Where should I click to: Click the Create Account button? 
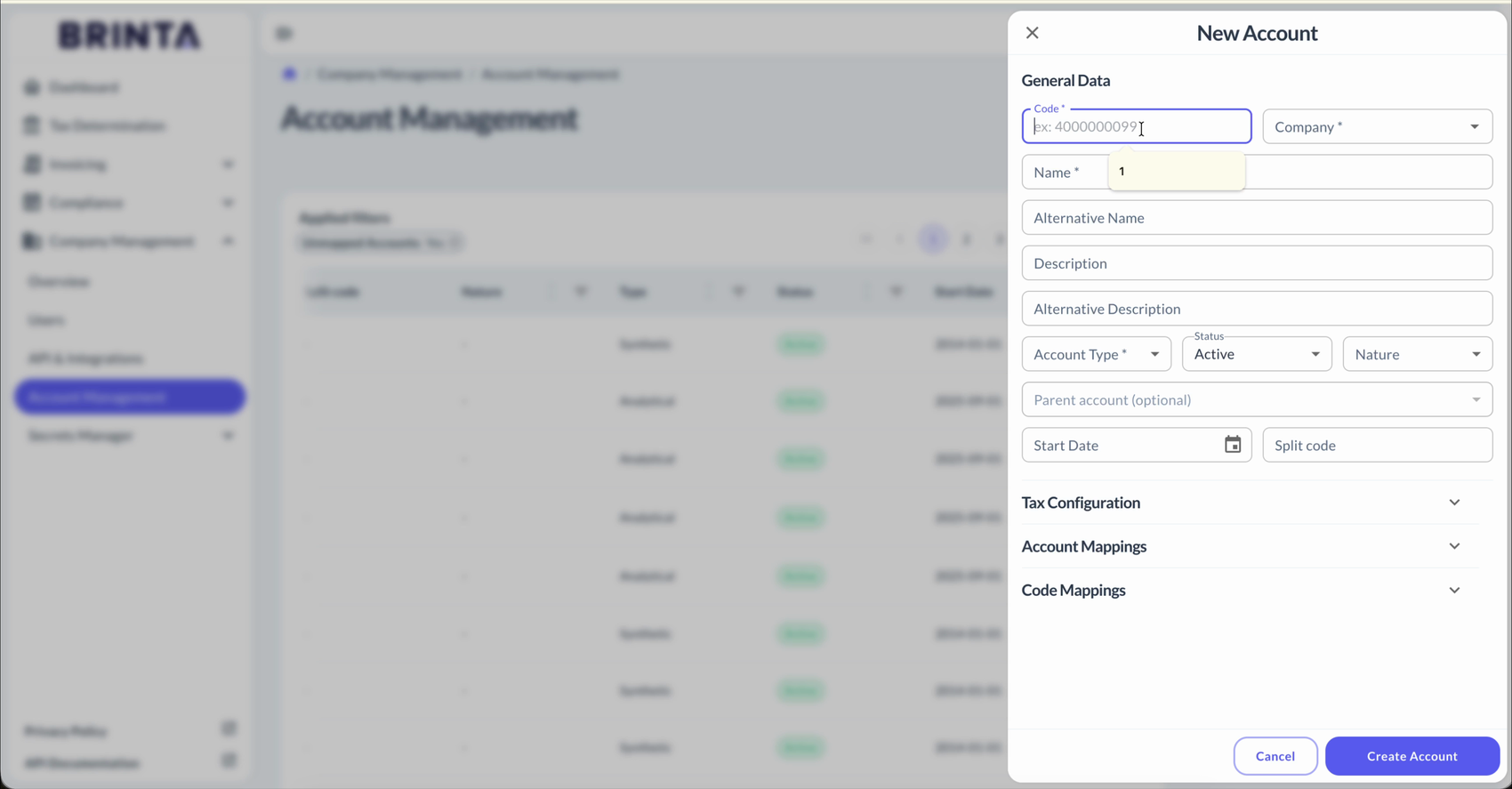pyautogui.click(x=1411, y=756)
